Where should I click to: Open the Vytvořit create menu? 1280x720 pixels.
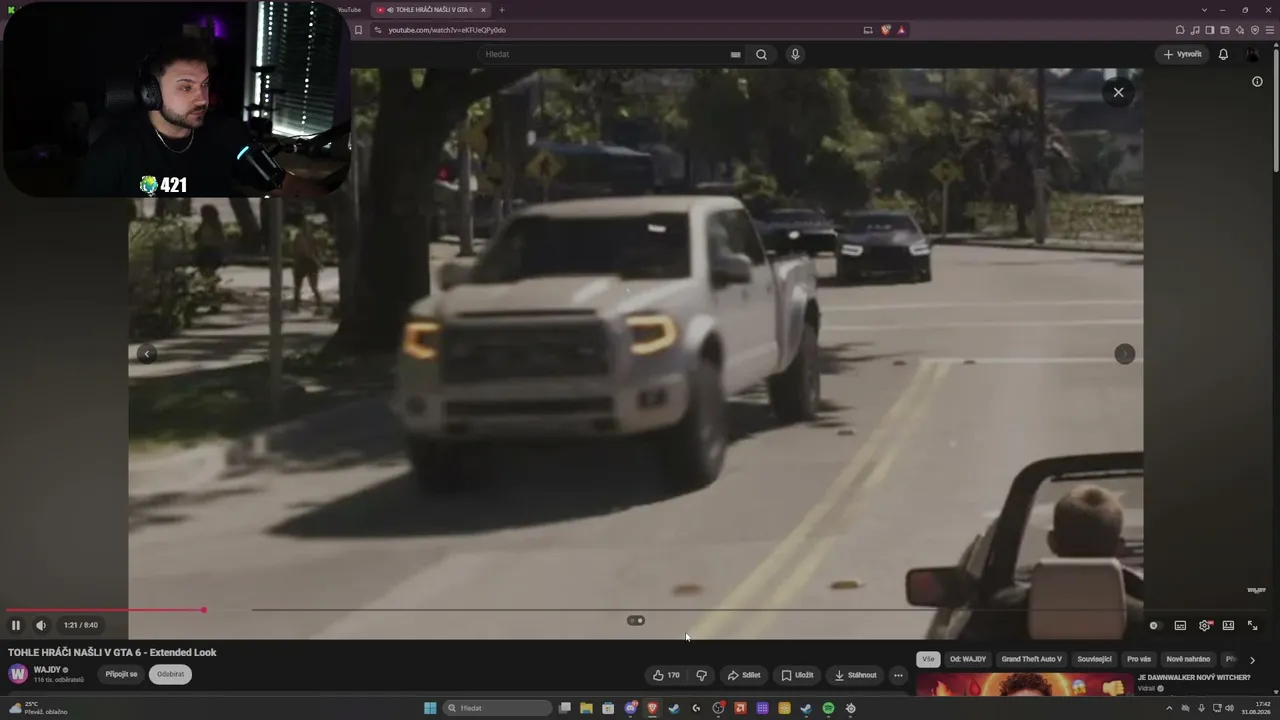click(x=1182, y=54)
